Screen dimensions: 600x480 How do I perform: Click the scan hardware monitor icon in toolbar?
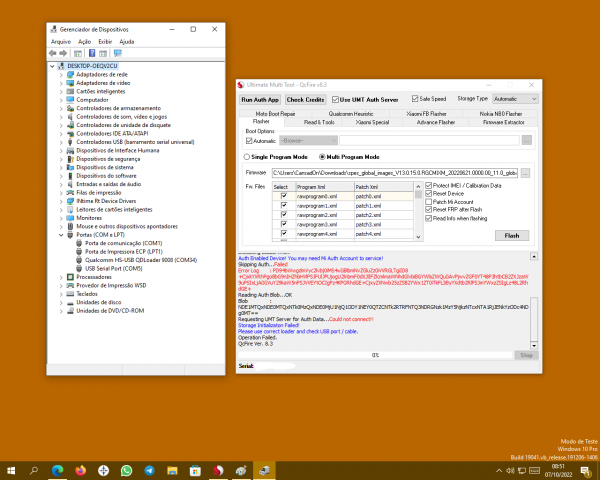click(117, 53)
